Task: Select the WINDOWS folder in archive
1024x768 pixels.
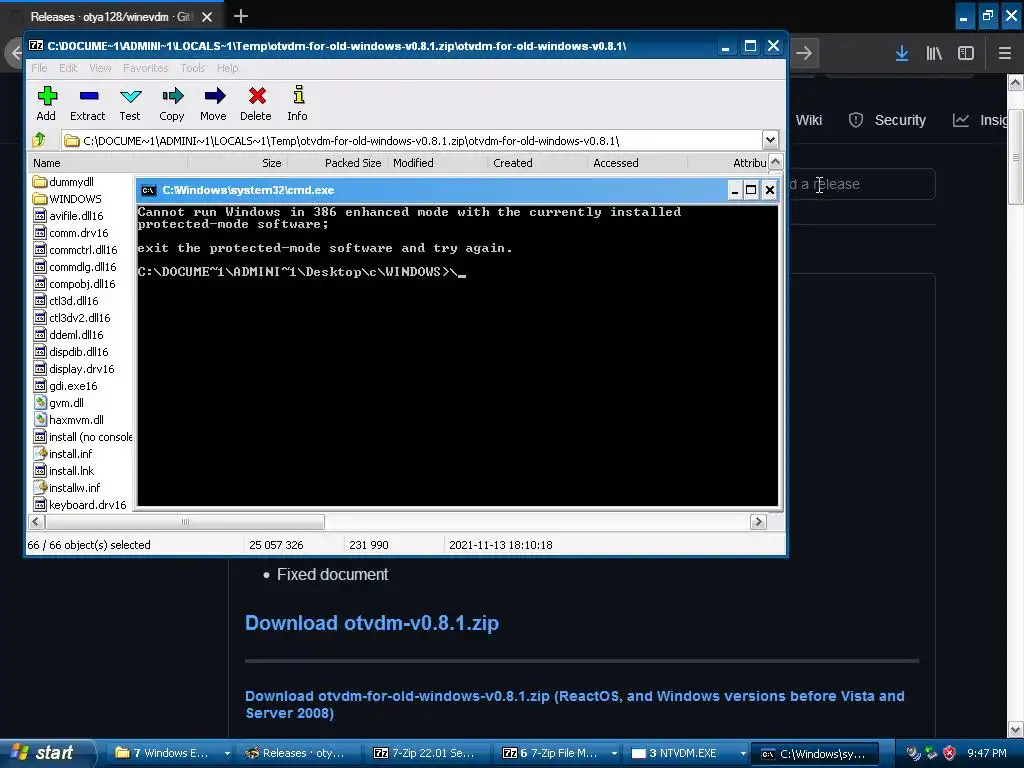Action: coord(67,199)
